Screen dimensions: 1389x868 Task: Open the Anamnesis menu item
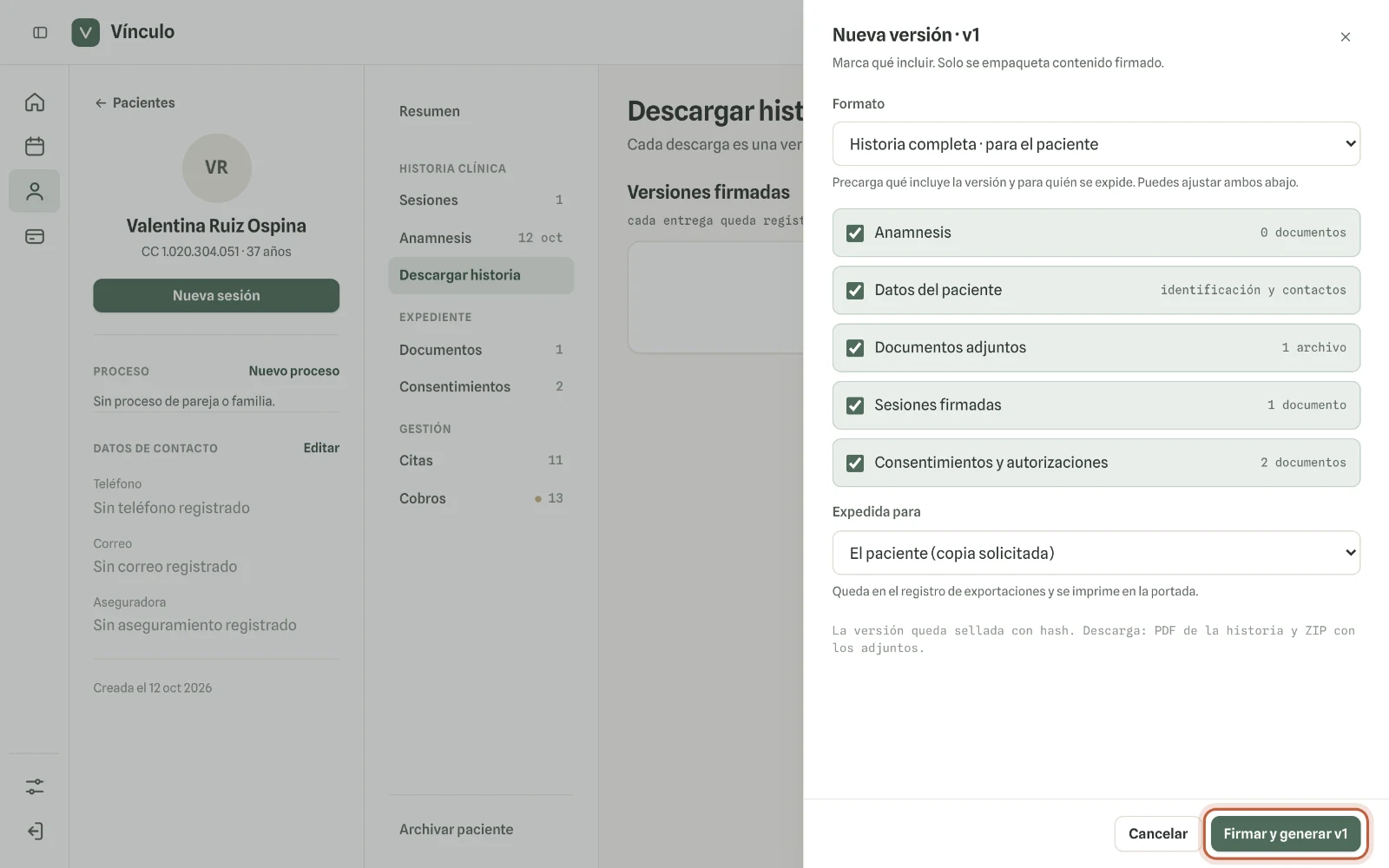[x=481, y=238]
